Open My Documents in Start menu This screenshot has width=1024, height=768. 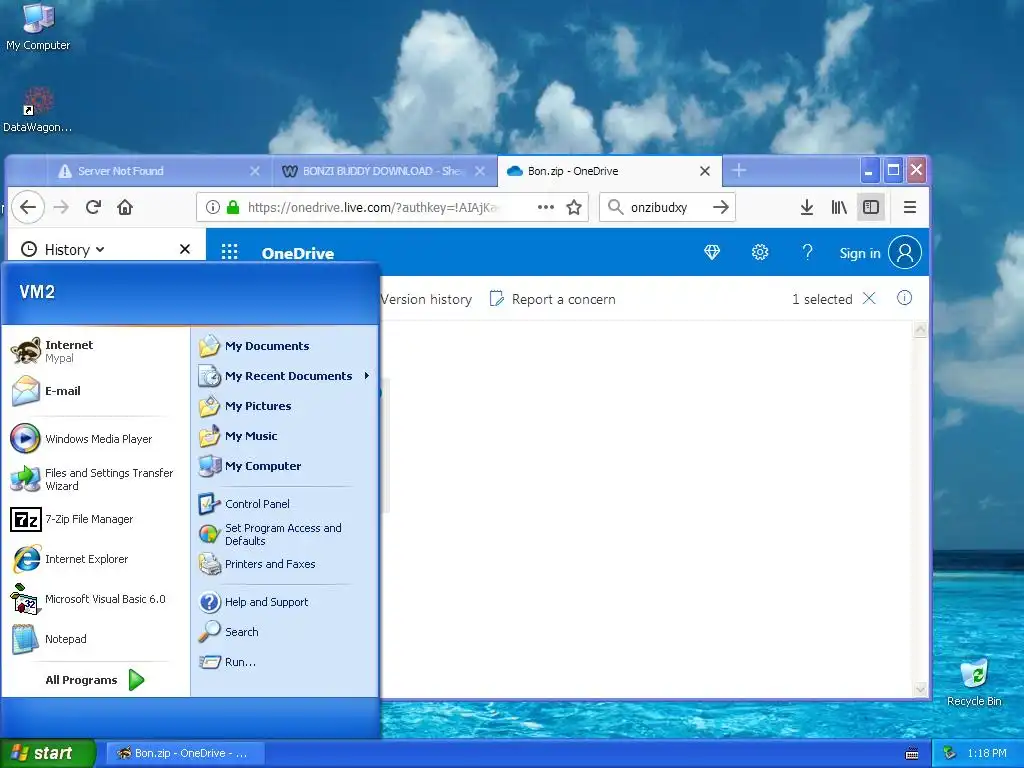285,345
